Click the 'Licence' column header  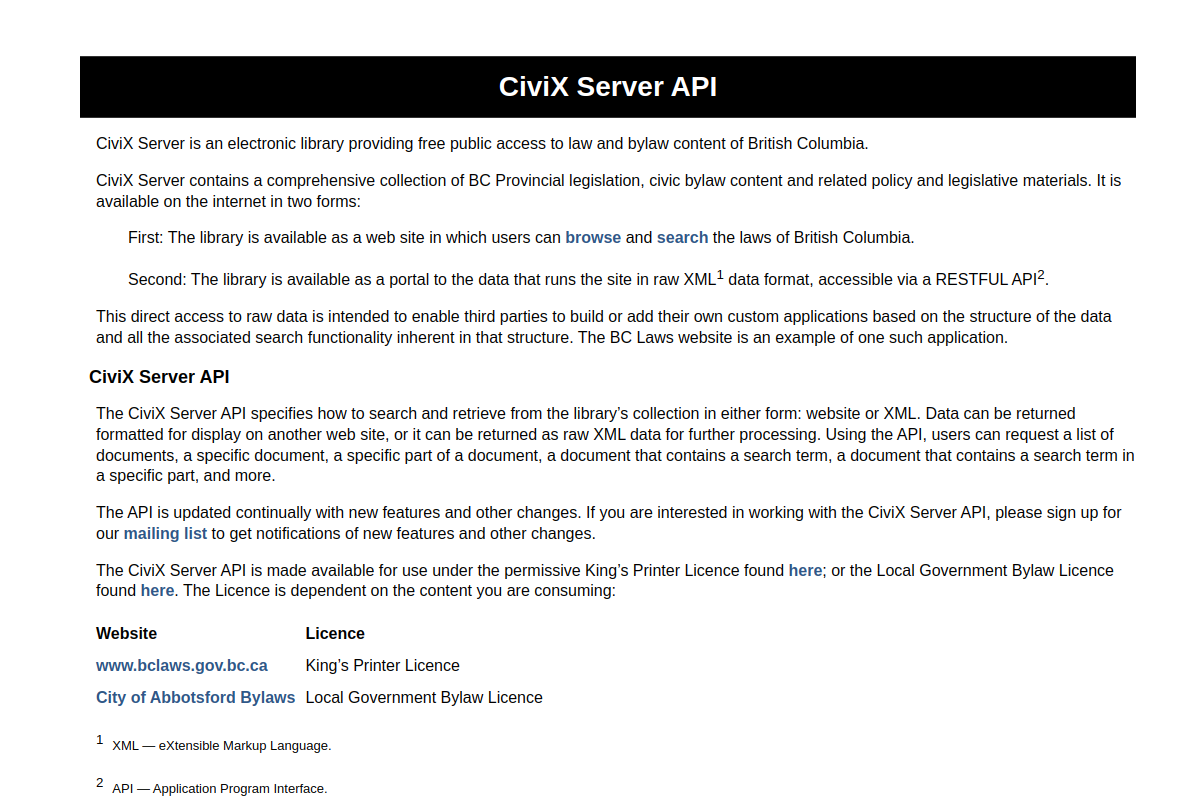[x=335, y=634]
